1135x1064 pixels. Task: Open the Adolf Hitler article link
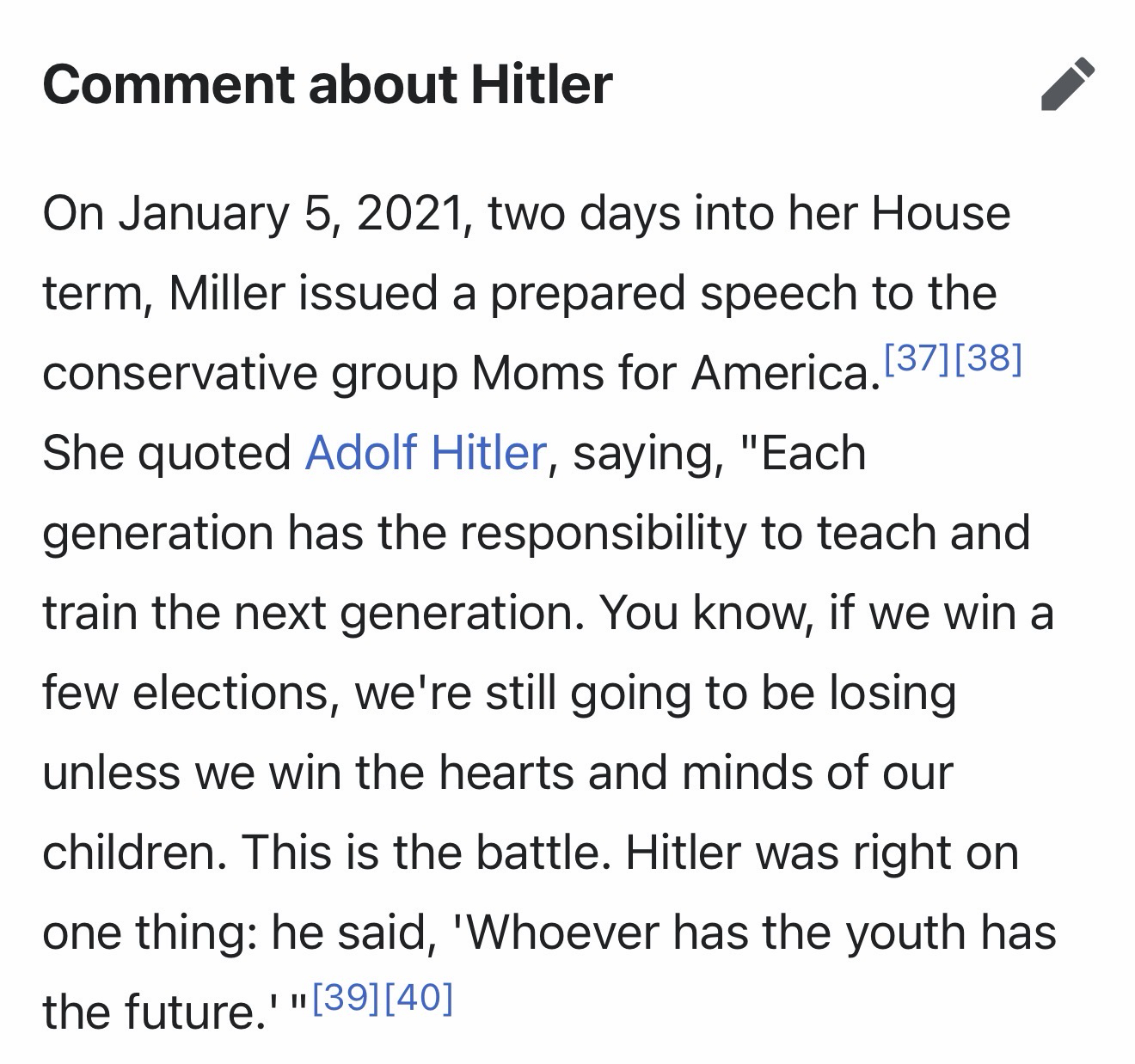[426, 453]
